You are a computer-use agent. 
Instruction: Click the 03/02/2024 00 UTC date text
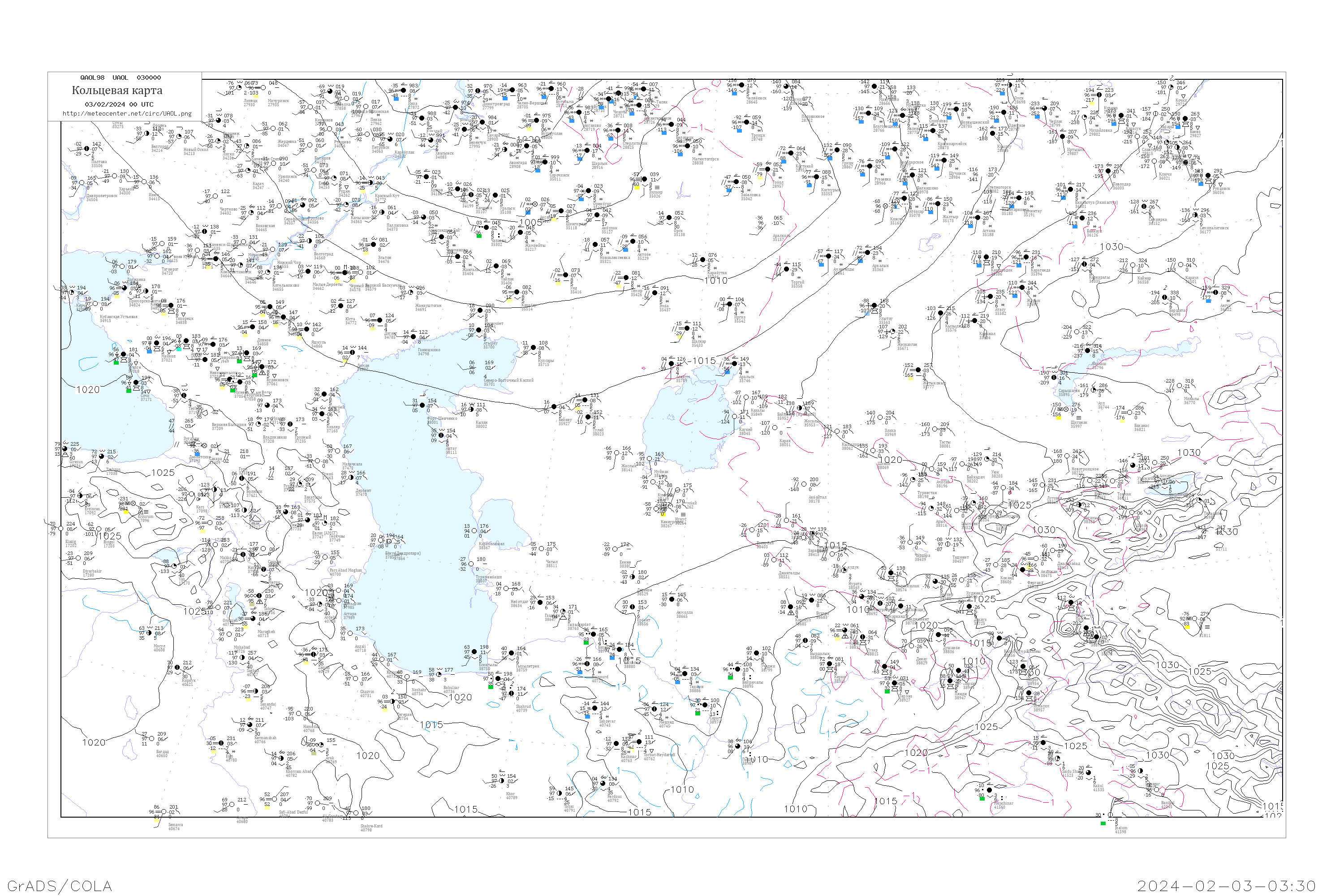[119, 104]
